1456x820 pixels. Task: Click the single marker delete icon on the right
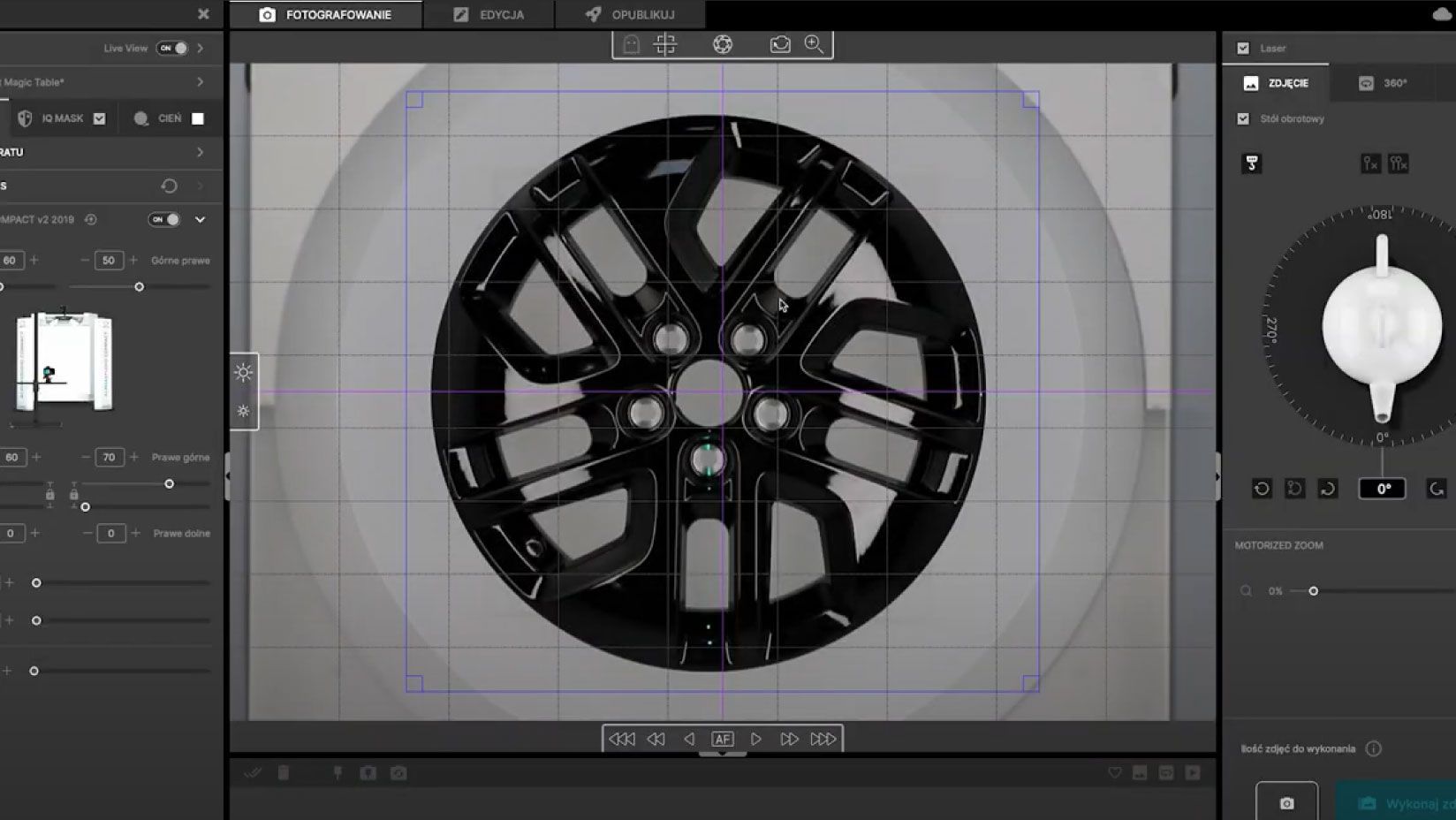tap(1370, 163)
